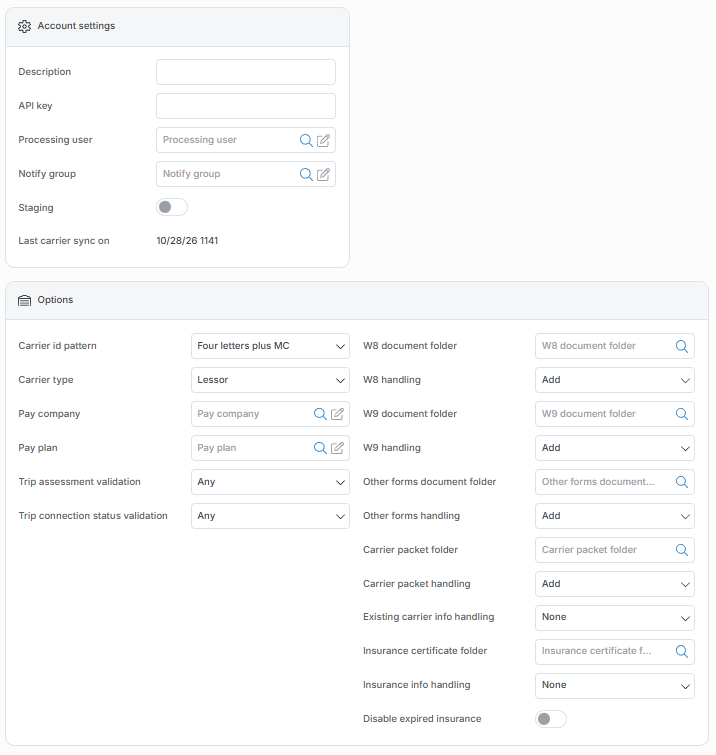Click the Processing user search icon
The width and height of the screenshot is (716, 755).
[x=306, y=140]
